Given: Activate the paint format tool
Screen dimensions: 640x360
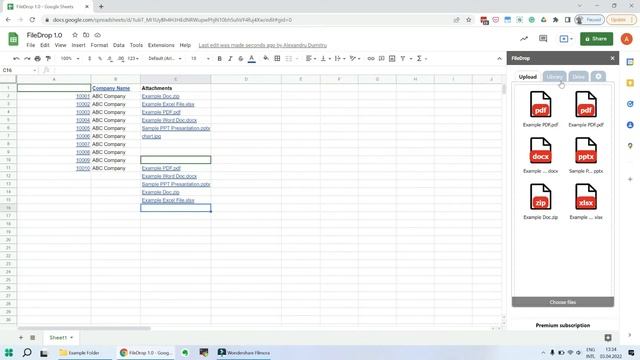Looking at the screenshot, I should 48,59.
